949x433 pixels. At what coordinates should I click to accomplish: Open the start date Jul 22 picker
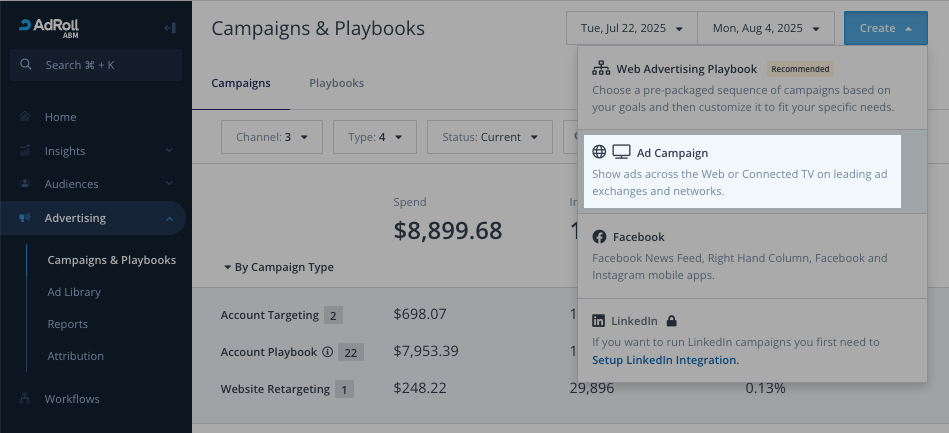tap(630, 28)
